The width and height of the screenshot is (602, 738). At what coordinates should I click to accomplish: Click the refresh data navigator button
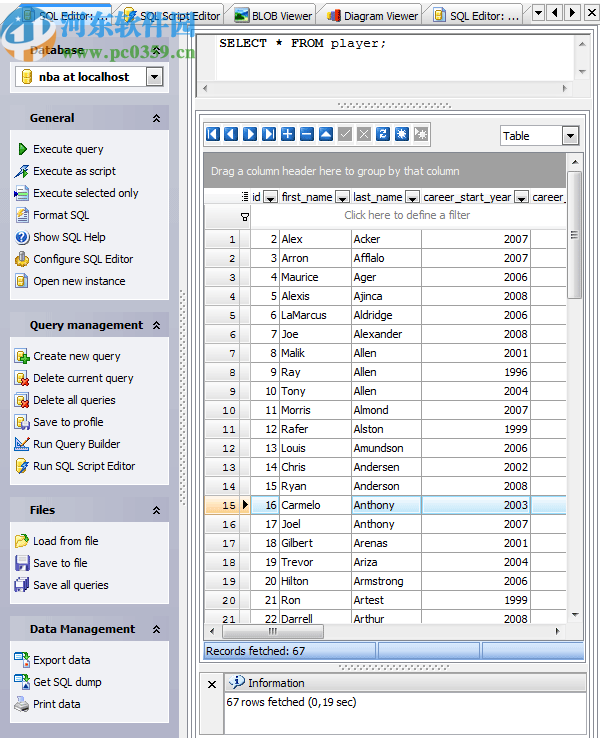click(x=383, y=135)
